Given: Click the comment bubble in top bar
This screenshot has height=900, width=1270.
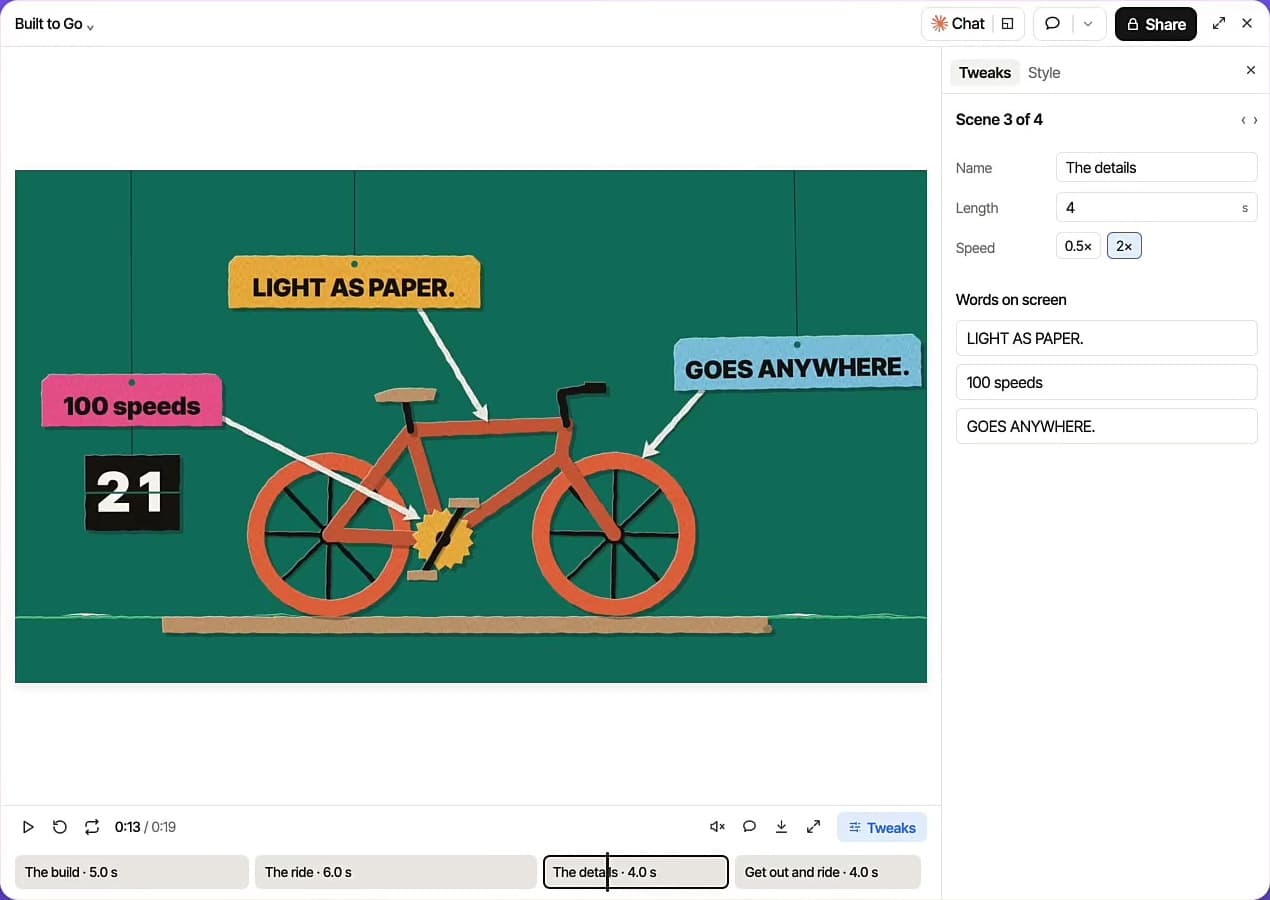Looking at the screenshot, I should pos(1052,24).
